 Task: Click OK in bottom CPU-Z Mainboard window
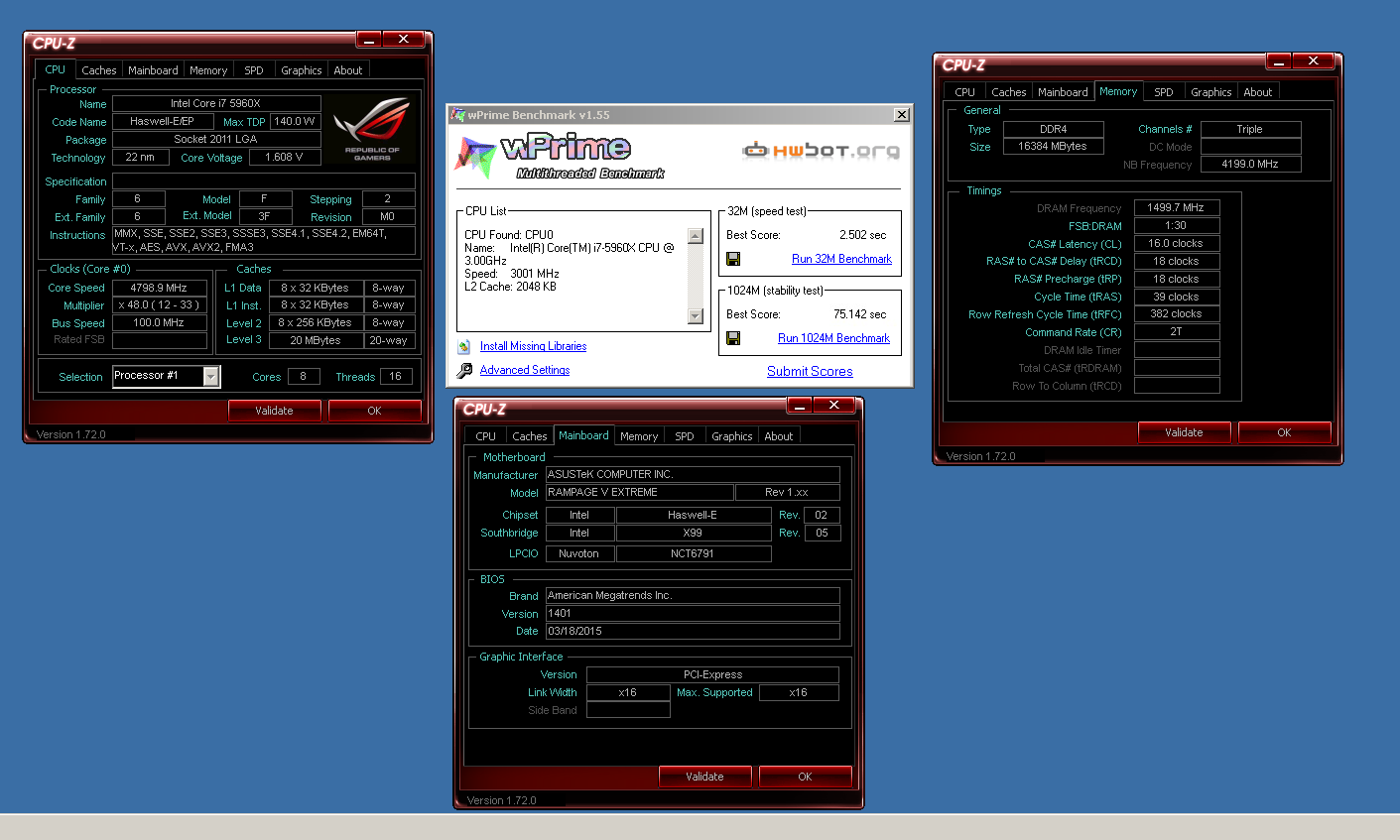(x=805, y=777)
